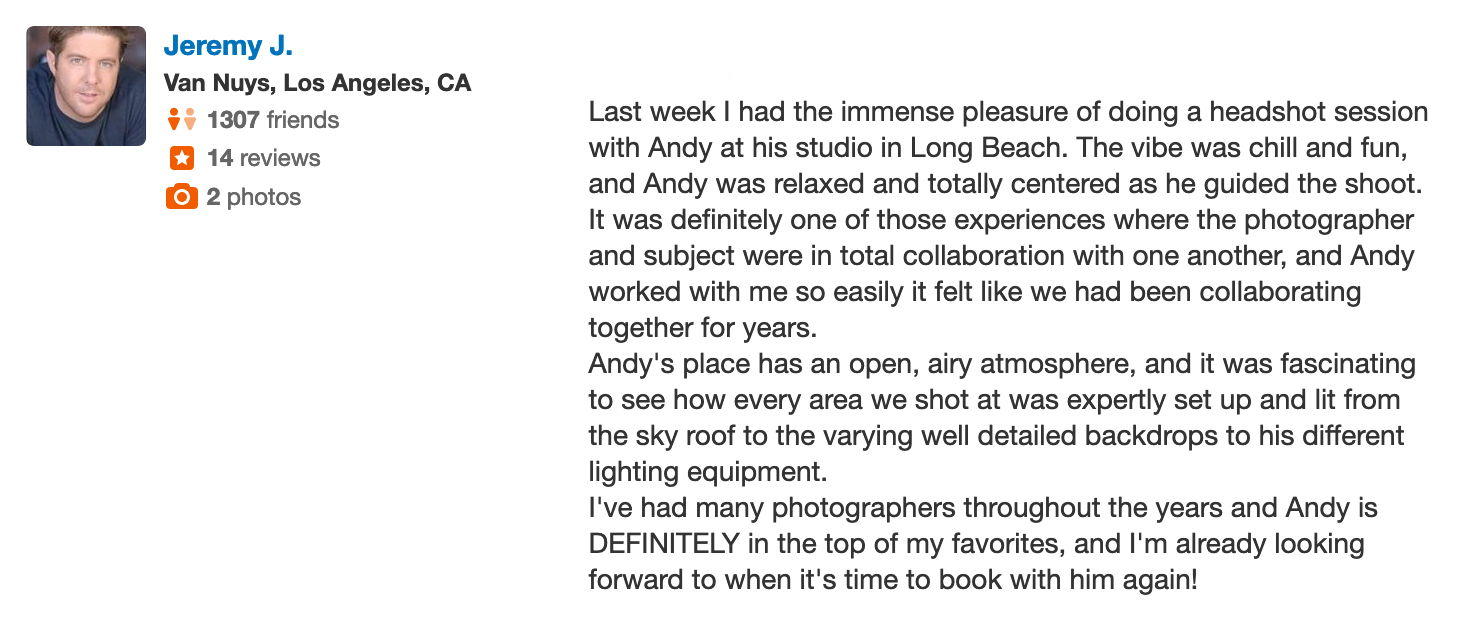1470x638 pixels.
Task: Click the Van Nuys, Los Angeles location
Action: 317,83
